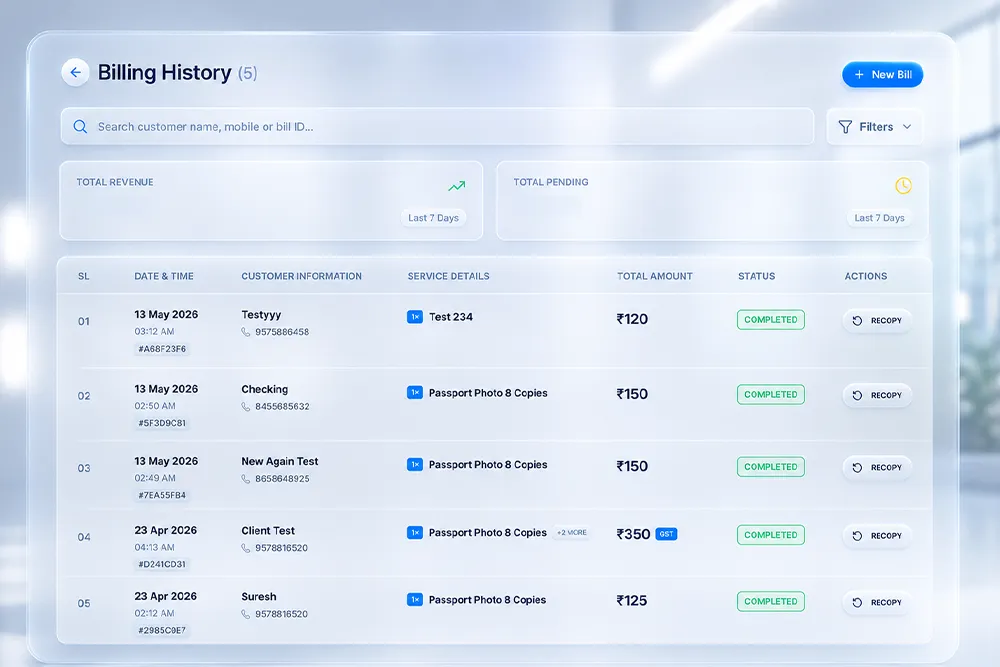Image resolution: width=1000 pixels, height=667 pixels.
Task: Recopy the Client Test bill
Action: click(878, 536)
